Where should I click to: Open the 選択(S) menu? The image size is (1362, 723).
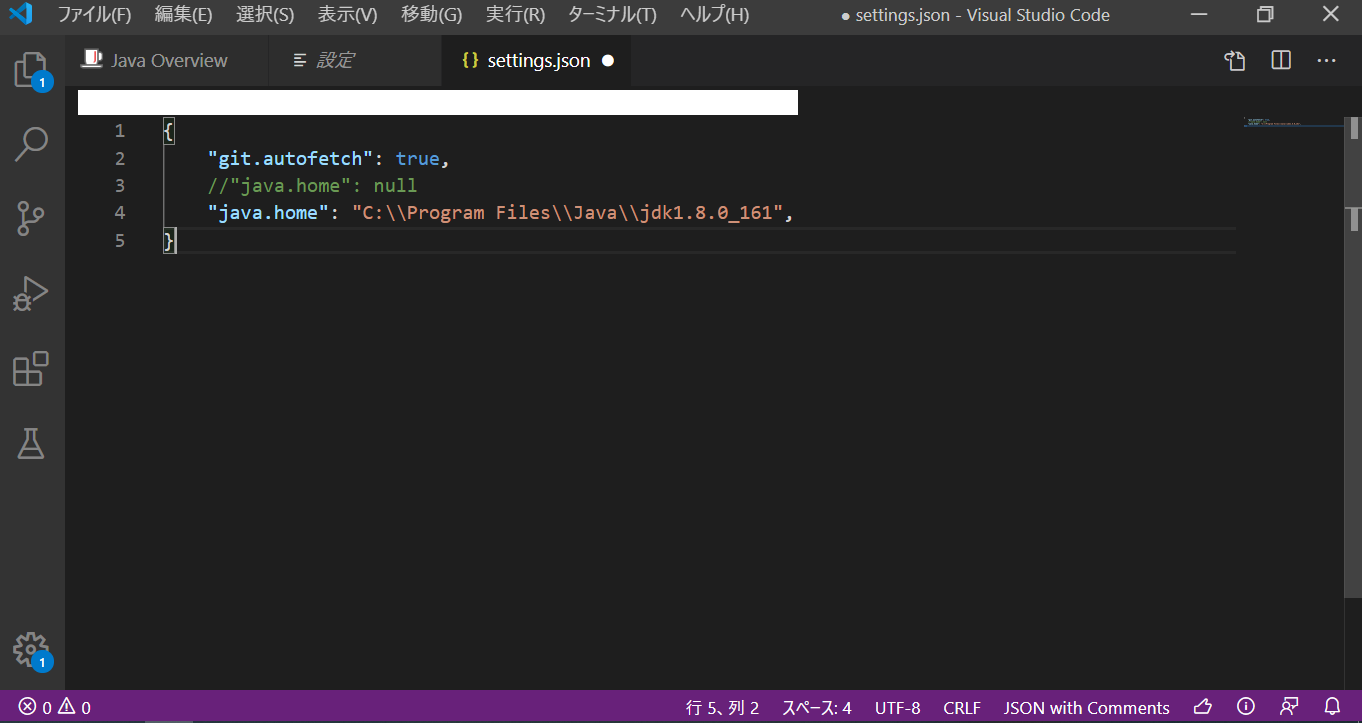pos(265,15)
